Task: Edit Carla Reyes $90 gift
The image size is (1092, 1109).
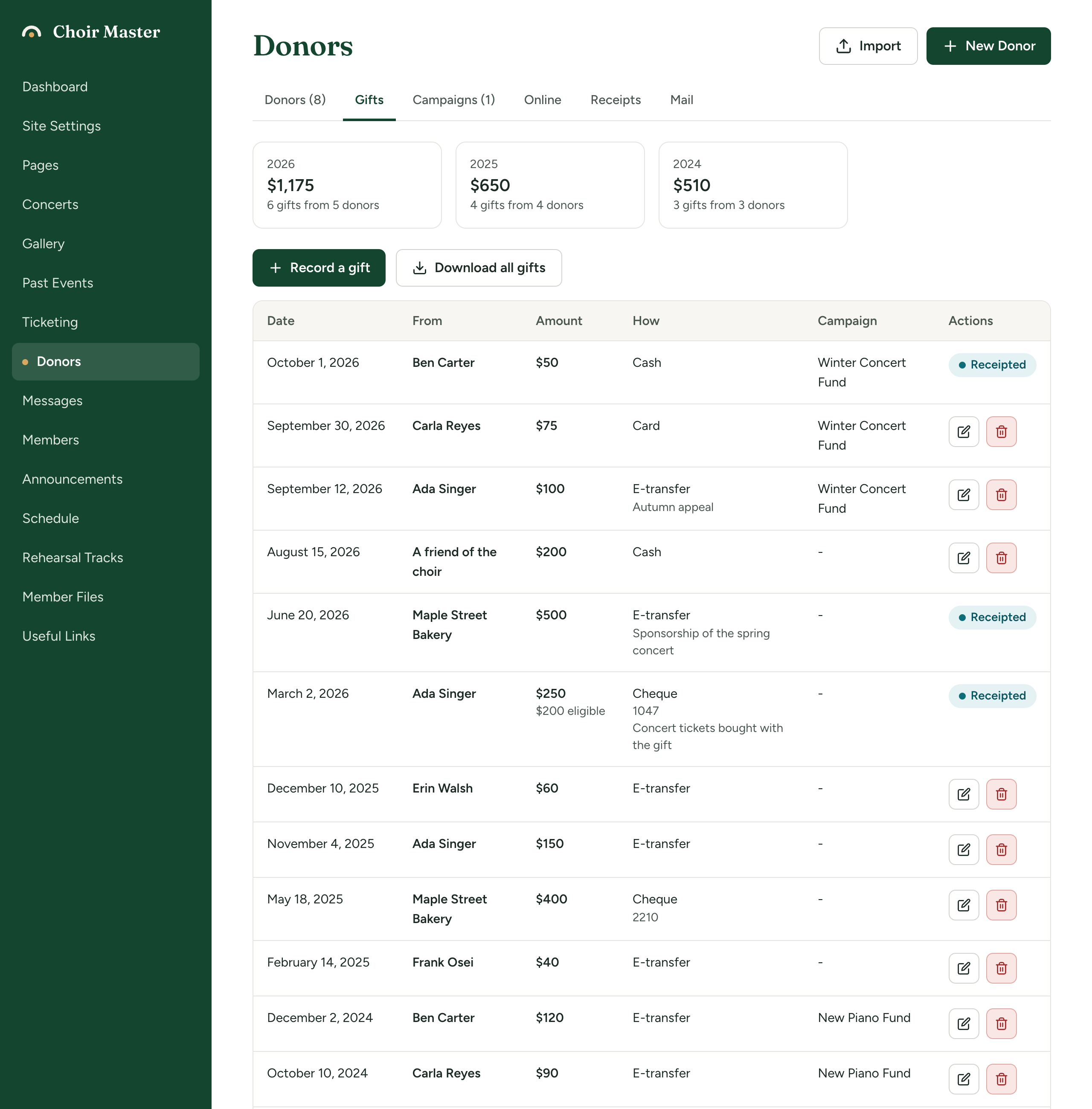Action: (x=964, y=1079)
